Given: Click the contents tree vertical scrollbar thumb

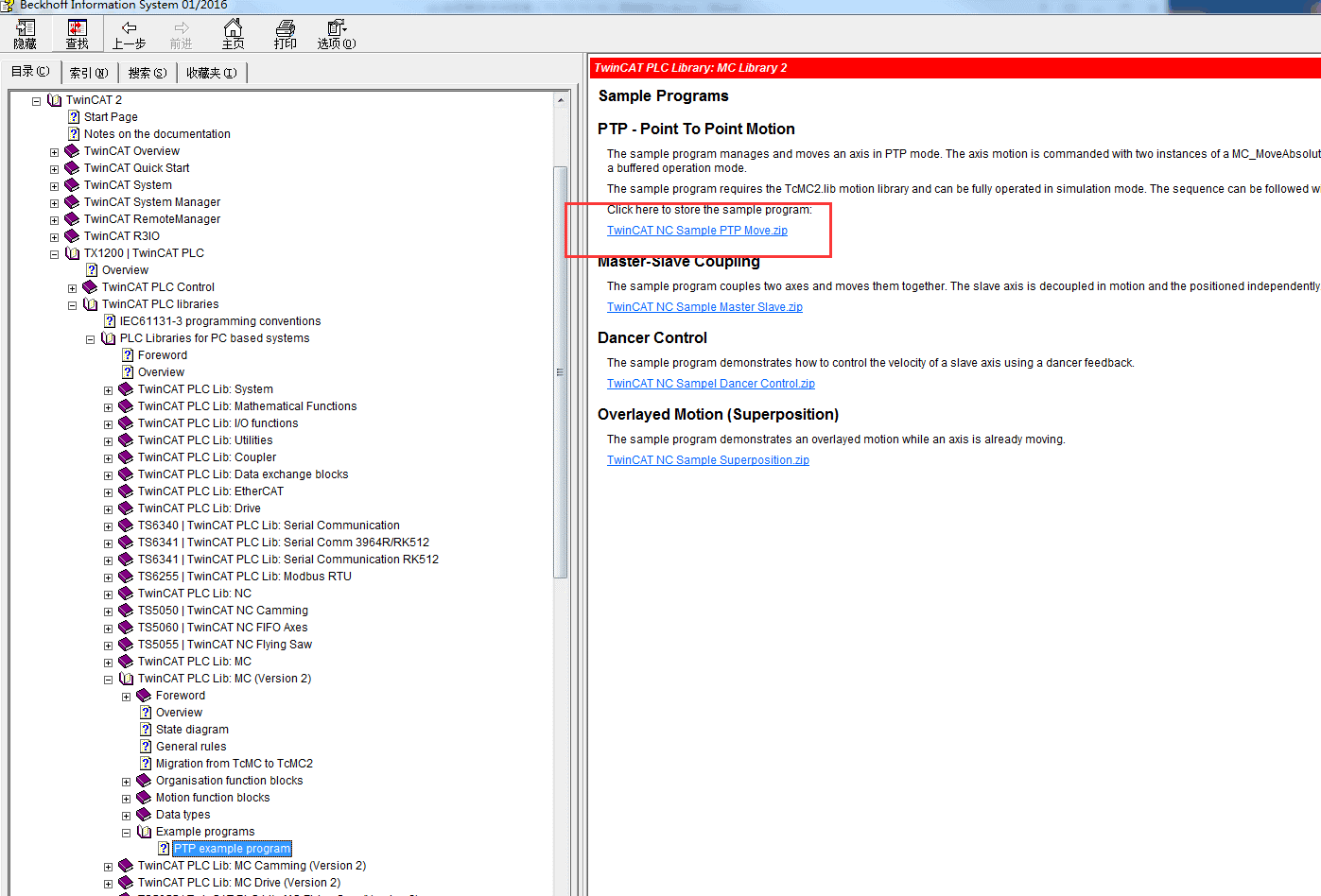Looking at the screenshot, I should pos(561,371).
